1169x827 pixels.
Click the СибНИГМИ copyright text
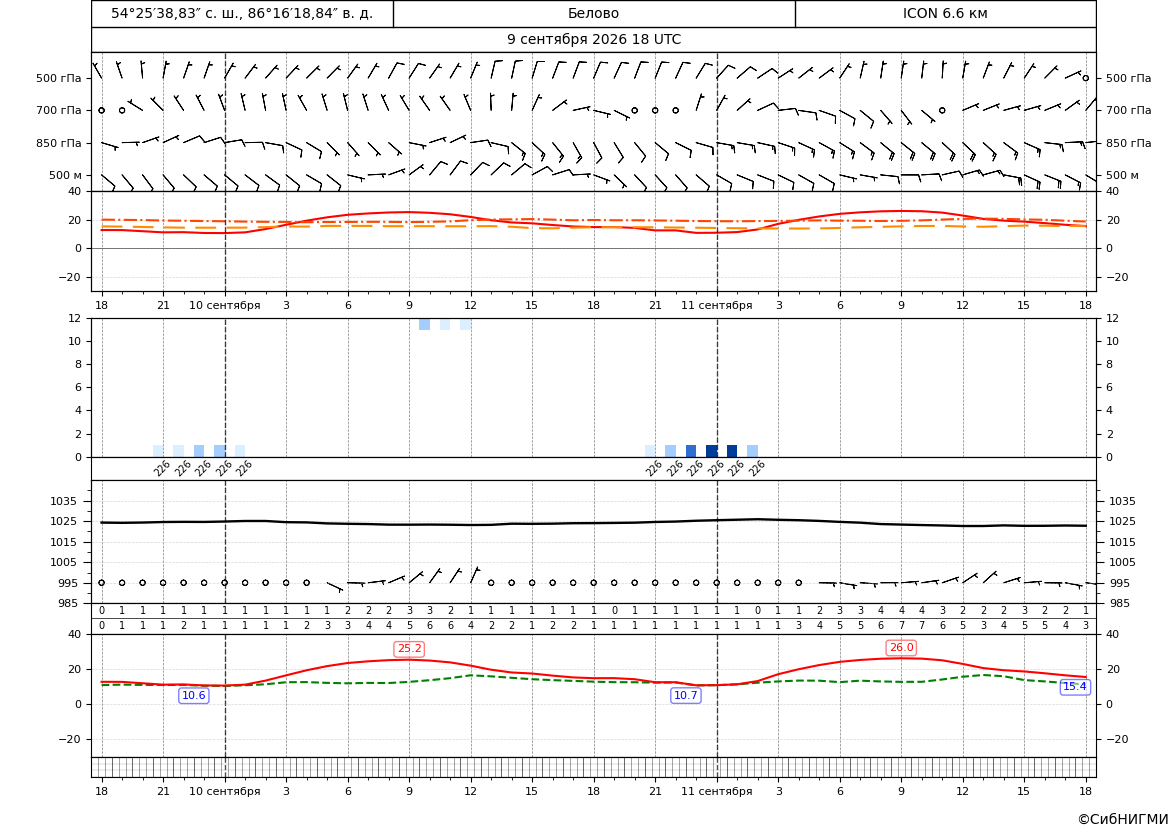click(1123, 819)
